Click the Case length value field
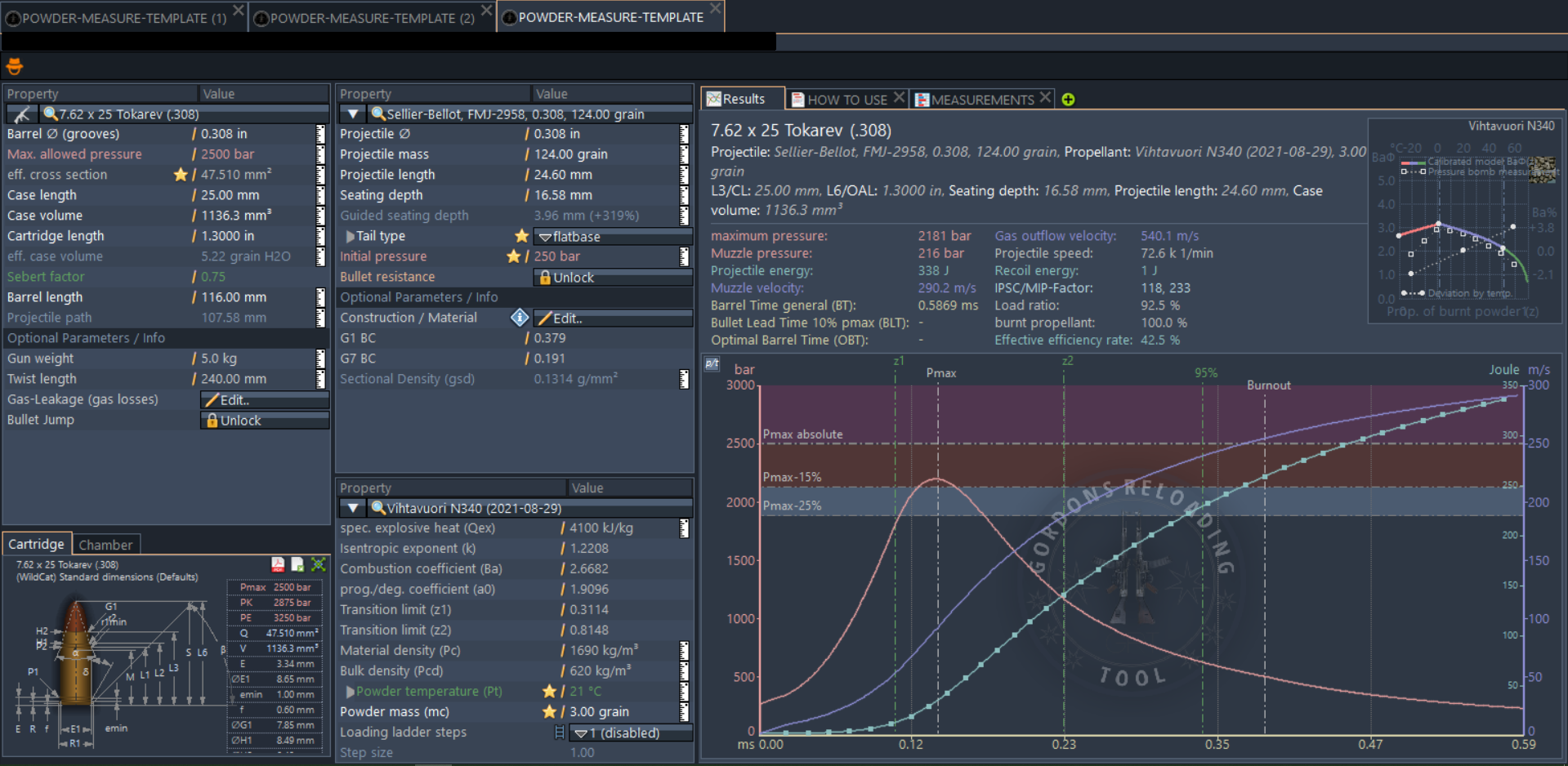Viewport: 1568px width, 766px height. click(253, 195)
